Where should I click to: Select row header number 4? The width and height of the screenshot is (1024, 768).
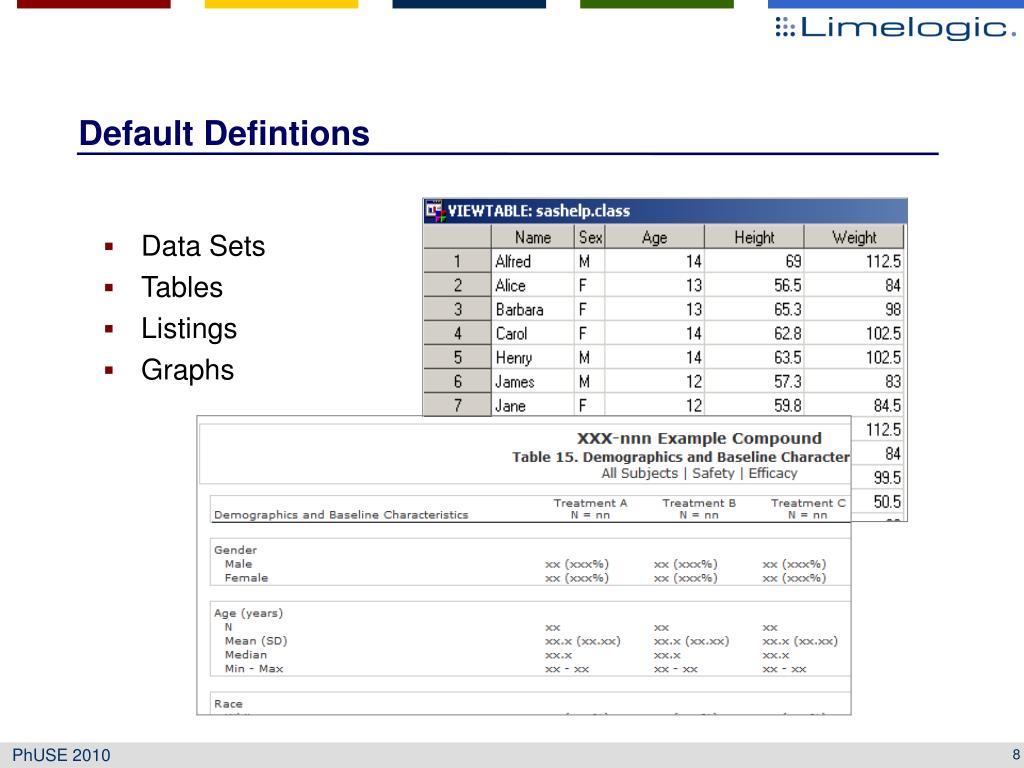(457, 334)
